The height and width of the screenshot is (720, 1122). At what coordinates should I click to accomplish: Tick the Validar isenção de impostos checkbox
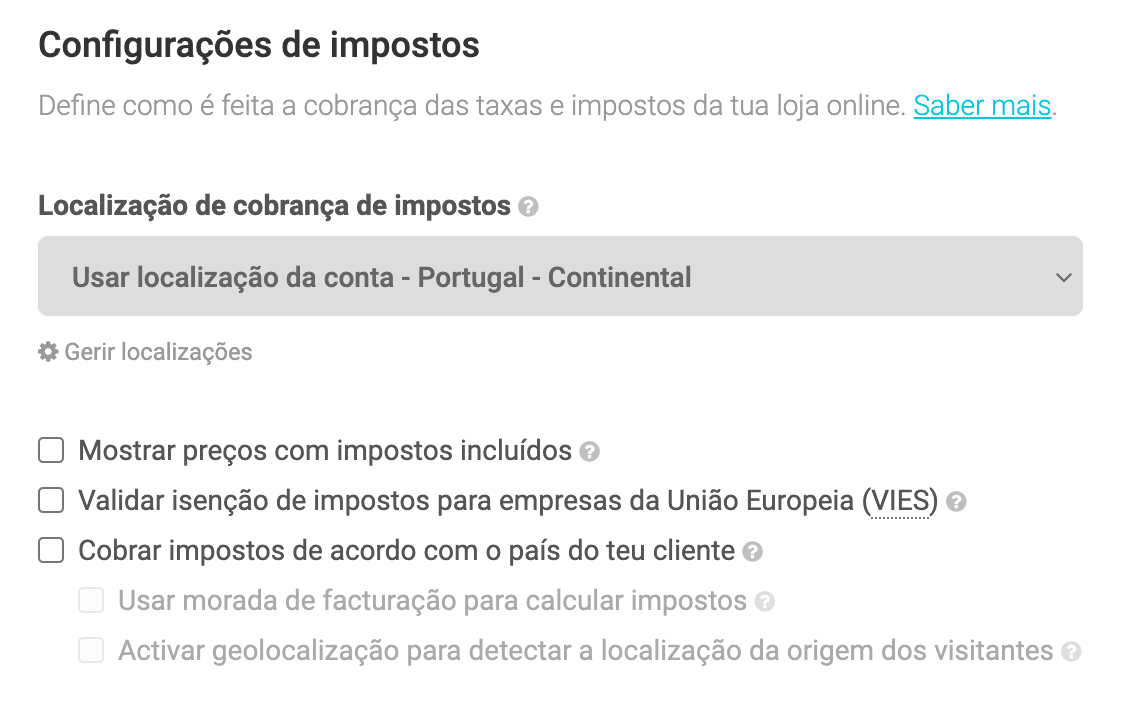coord(51,500)
